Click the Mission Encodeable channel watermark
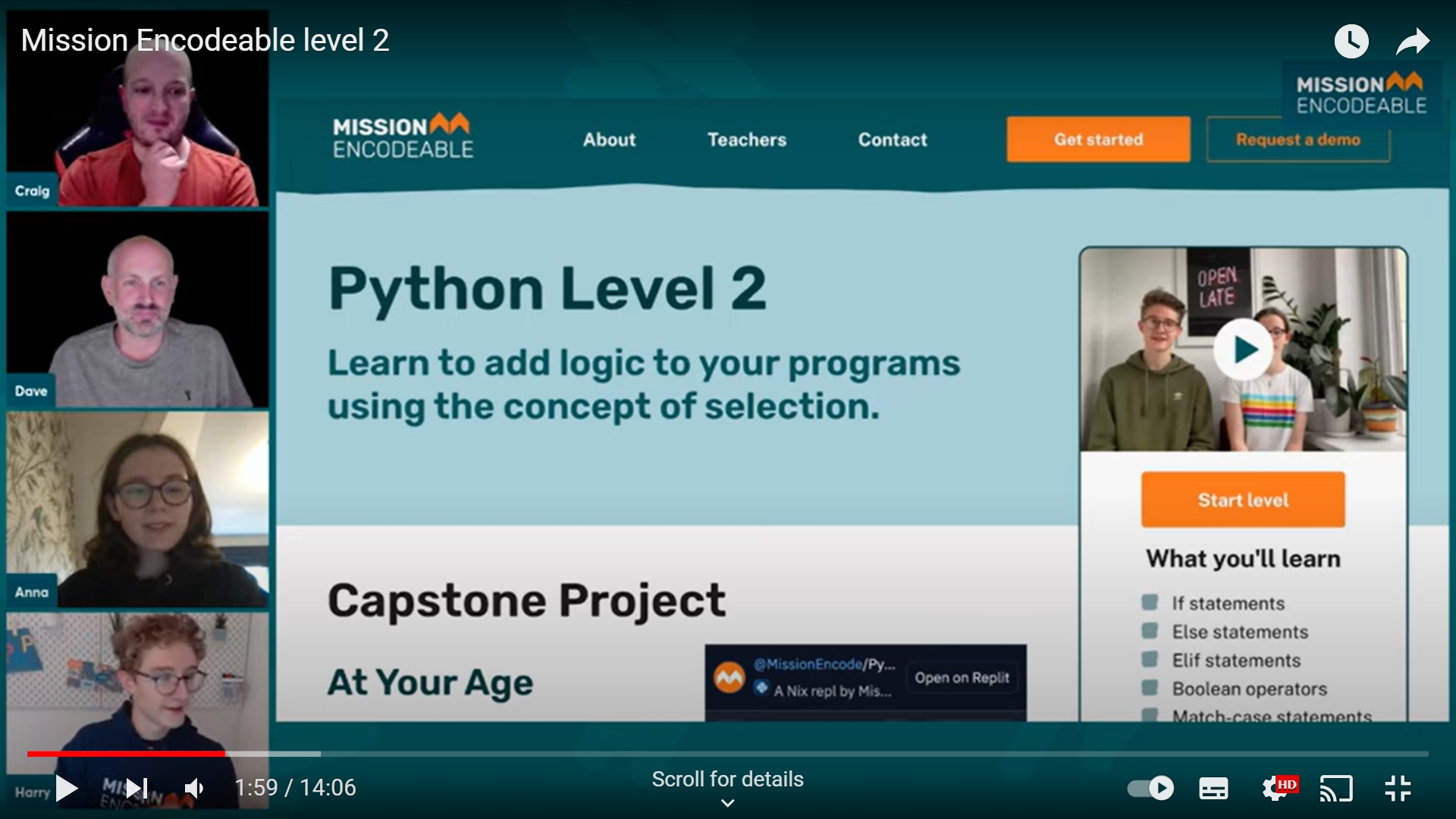The height and width of the screenshot is (819, 1456). pos(1361,94)
